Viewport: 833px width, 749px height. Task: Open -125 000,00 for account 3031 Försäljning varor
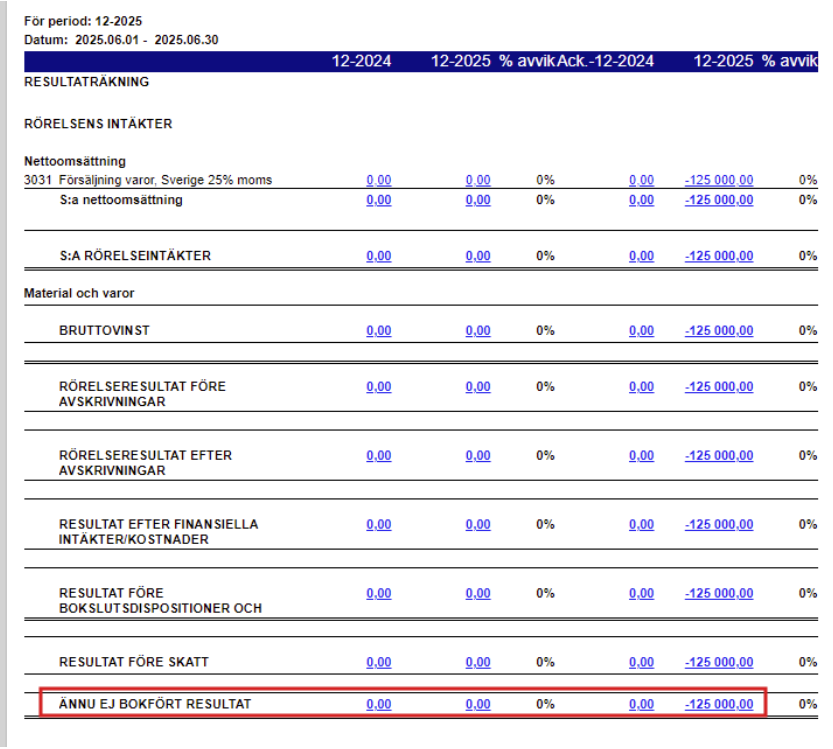(x=718, y=180)
